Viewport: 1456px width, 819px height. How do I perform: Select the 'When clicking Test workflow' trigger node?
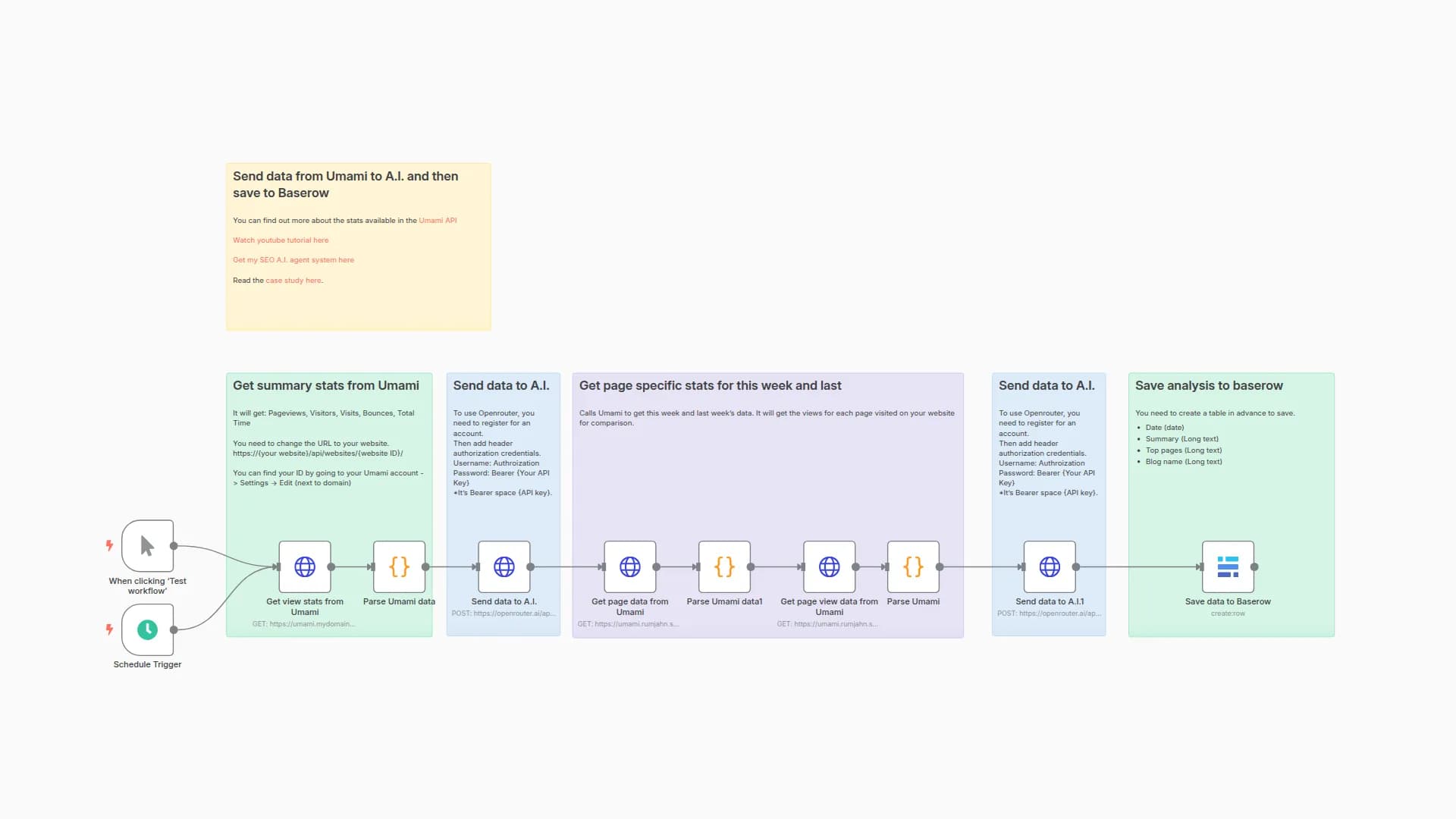[x=147, y=546]
